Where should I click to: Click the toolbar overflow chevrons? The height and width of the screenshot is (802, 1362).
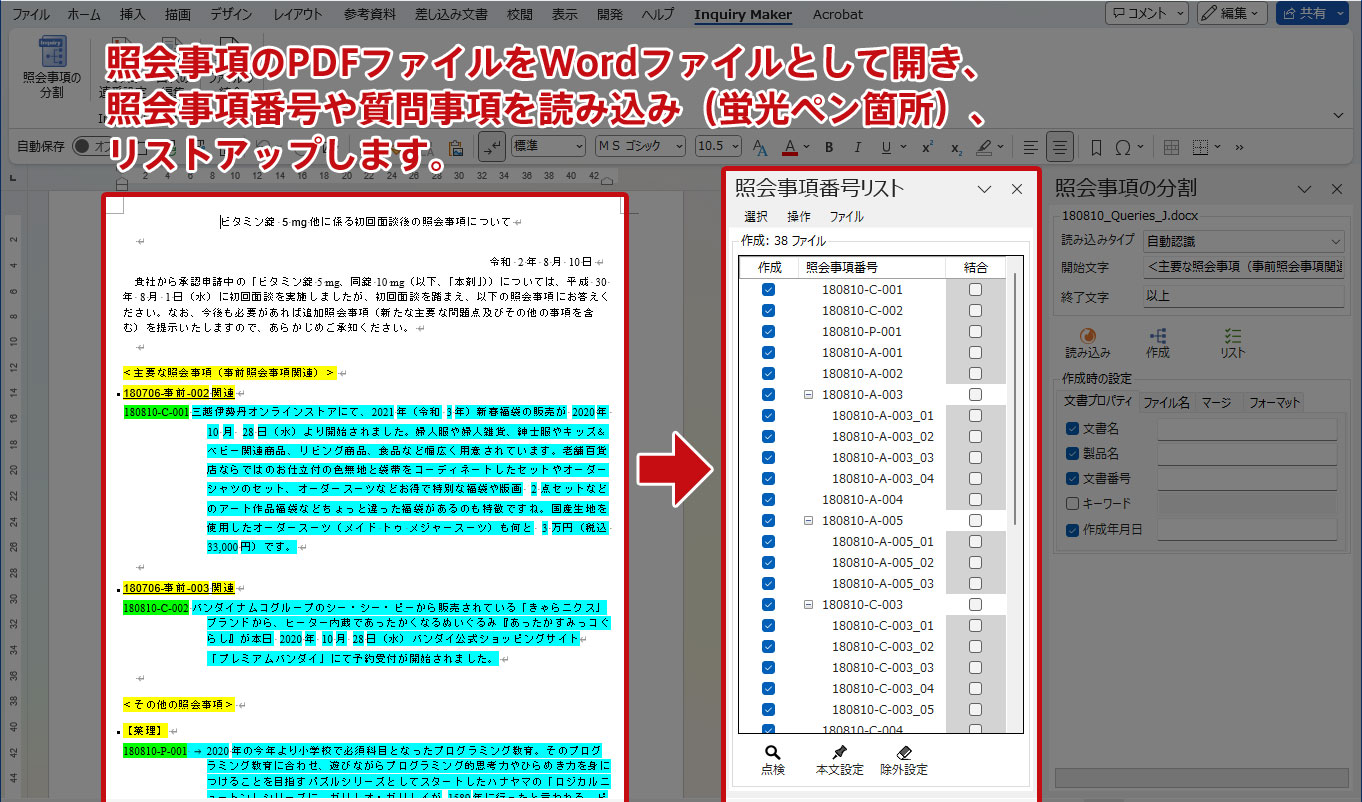(x=1240, y=147)
